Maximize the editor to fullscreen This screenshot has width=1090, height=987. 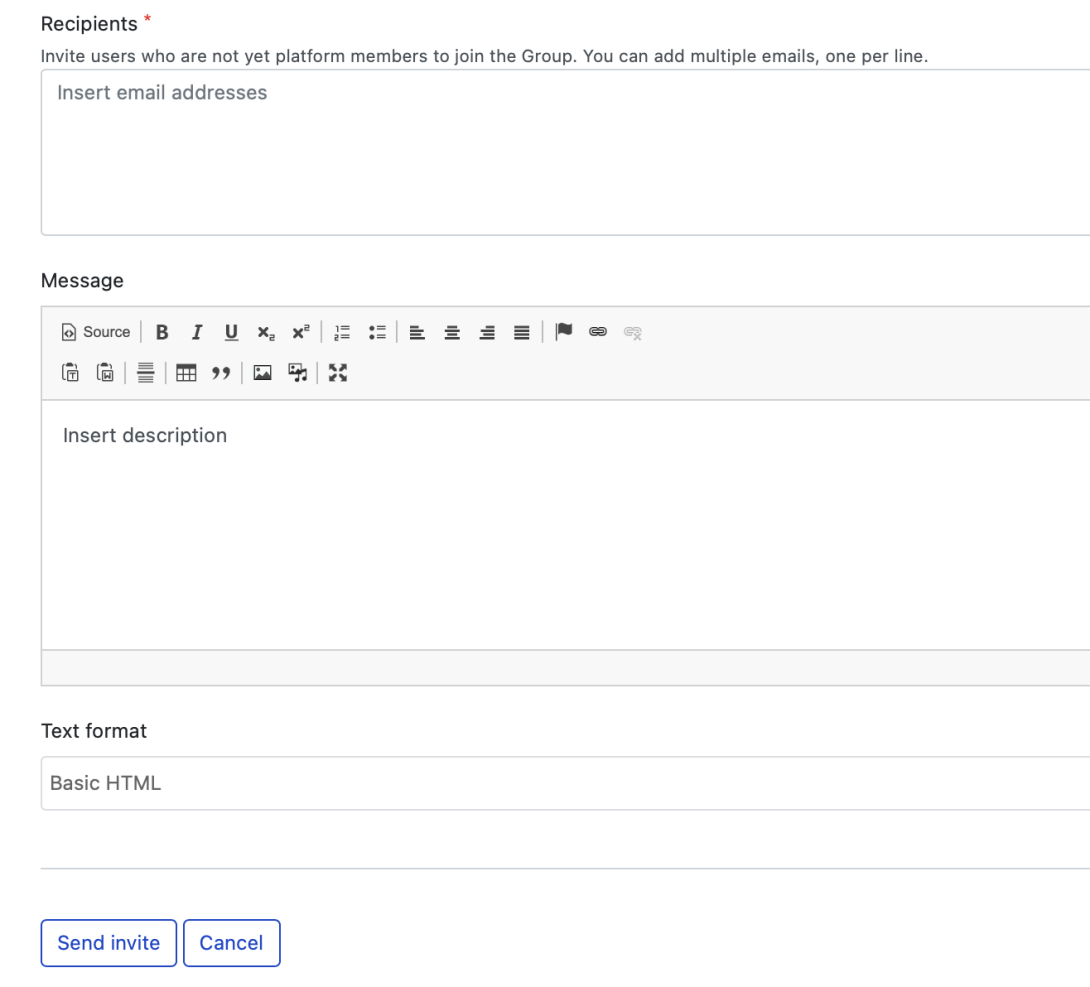point(338,373)
